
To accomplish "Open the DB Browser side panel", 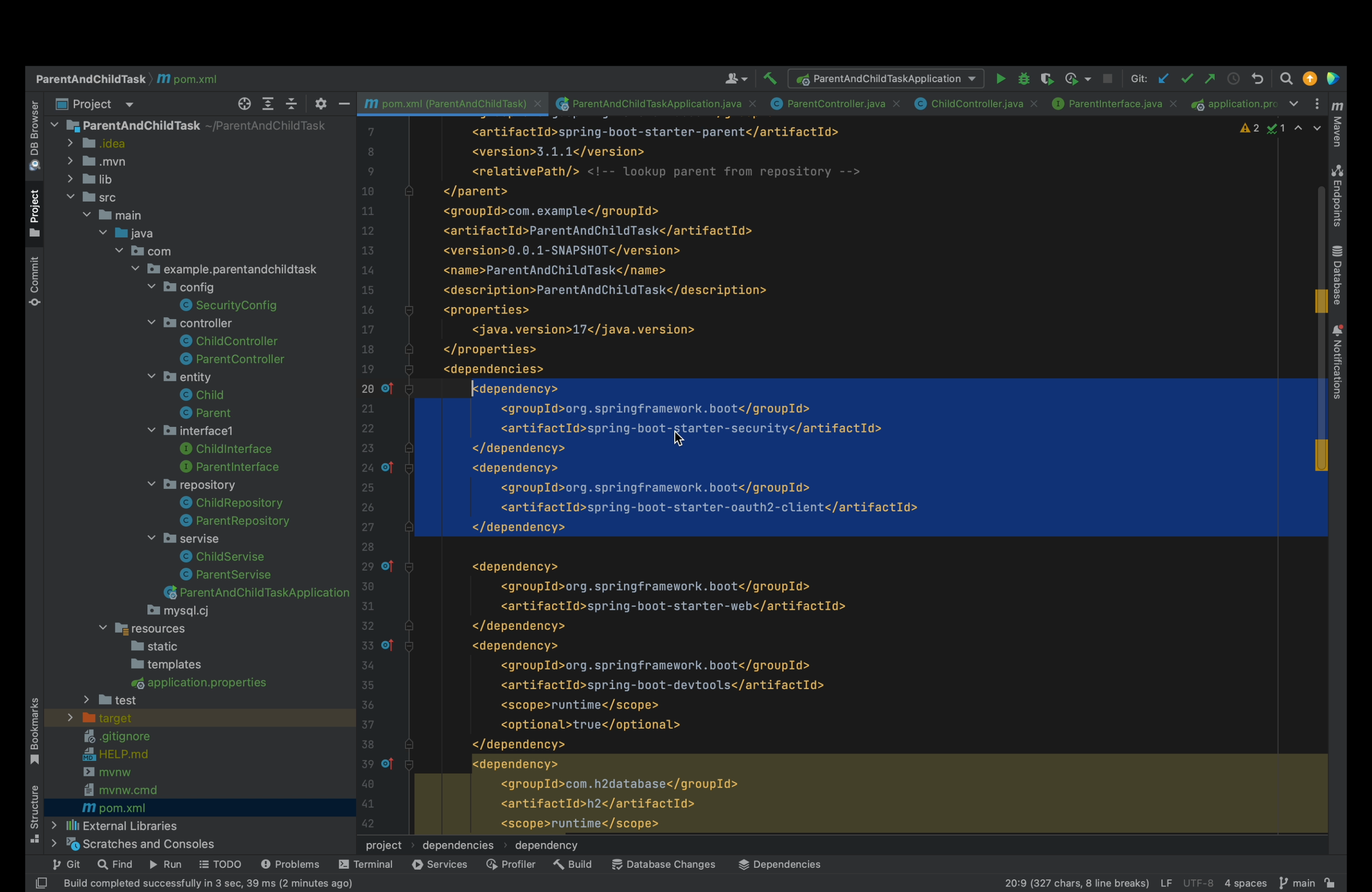I will point(35,136).
